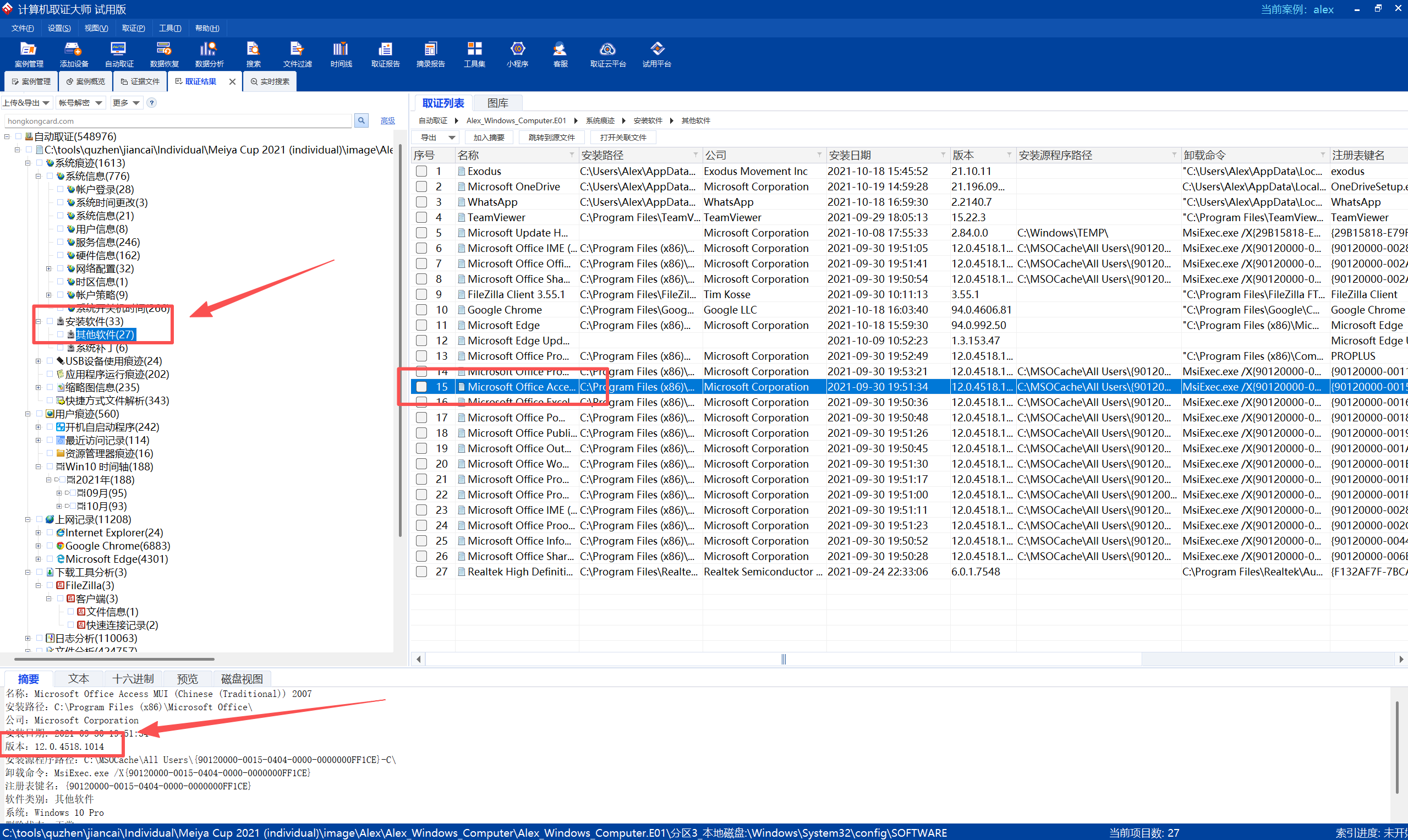
Task: Open the 导出 dropdown arrow
Action: (x=451, y=138)
